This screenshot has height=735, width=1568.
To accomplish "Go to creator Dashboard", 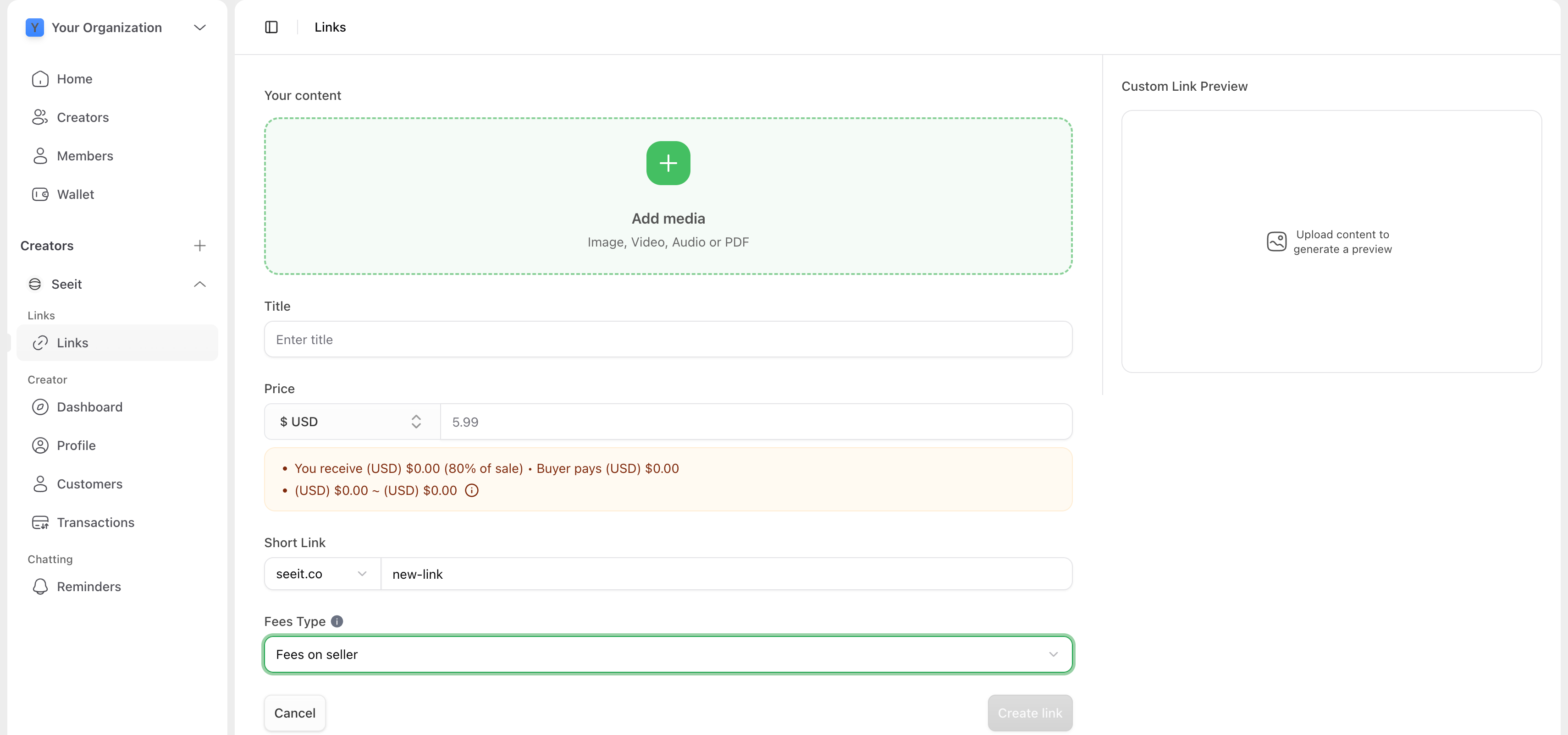I will (89, 407).
